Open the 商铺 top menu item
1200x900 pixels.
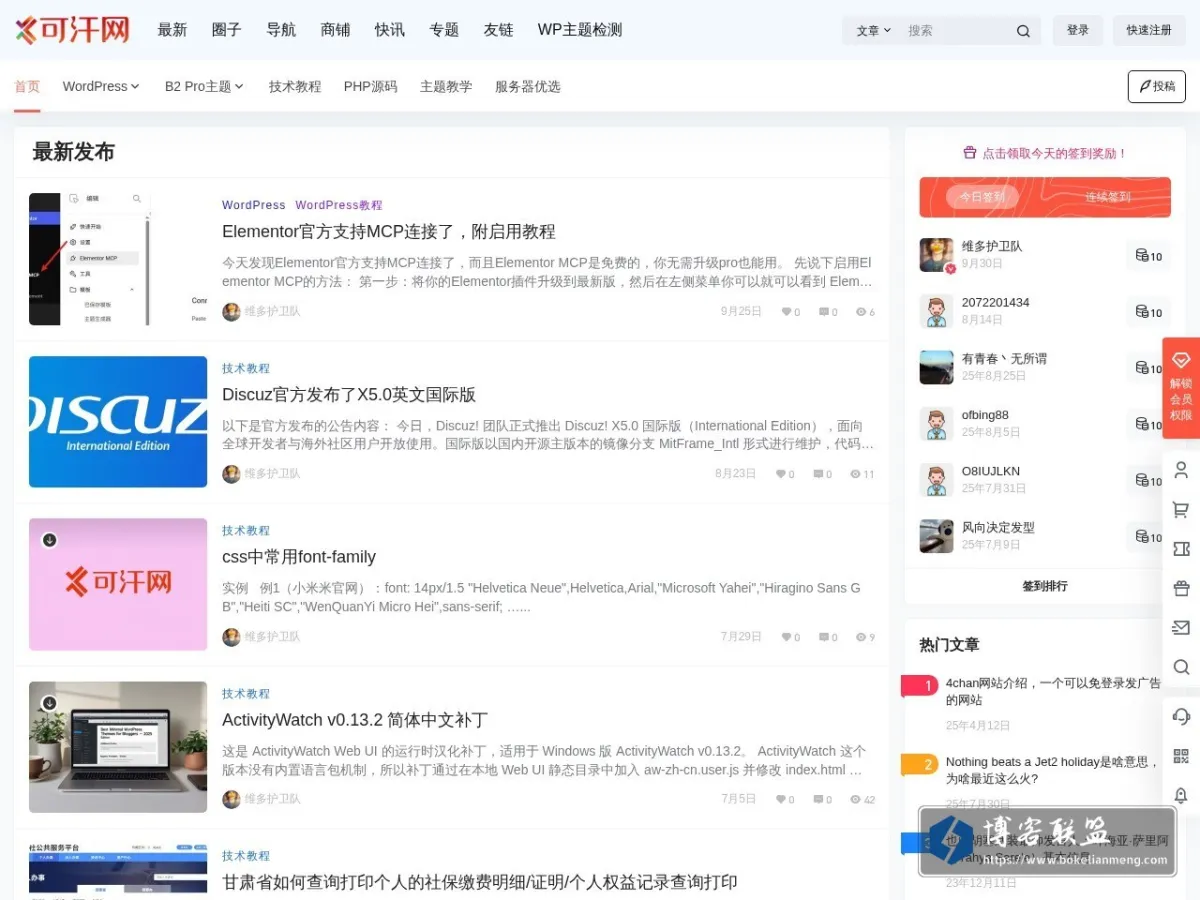[335, 30]
